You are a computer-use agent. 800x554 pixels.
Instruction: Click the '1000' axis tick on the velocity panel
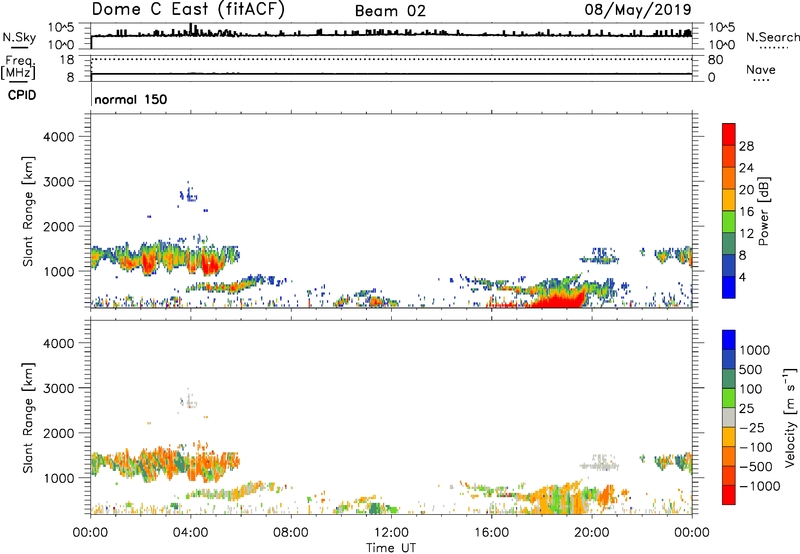tap(58, 478)
